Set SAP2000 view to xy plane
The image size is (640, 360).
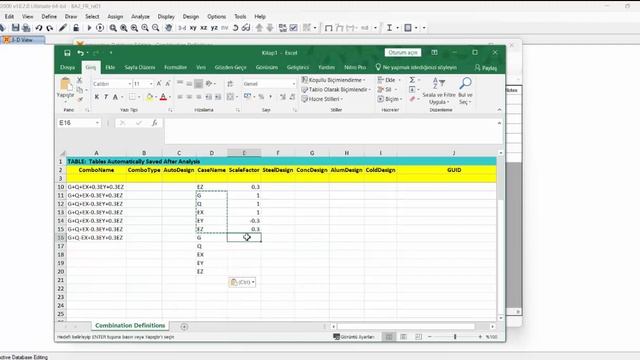point(193,28)
